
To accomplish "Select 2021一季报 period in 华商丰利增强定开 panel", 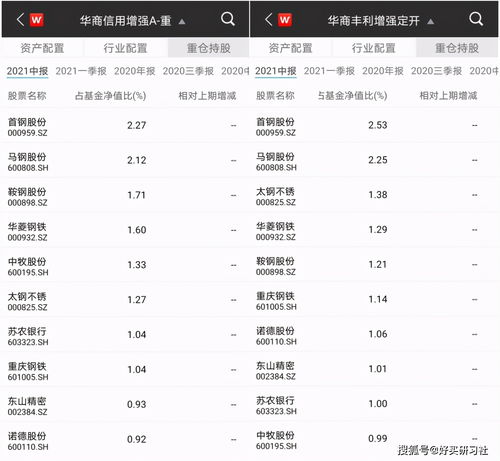I will coord(329,71).
